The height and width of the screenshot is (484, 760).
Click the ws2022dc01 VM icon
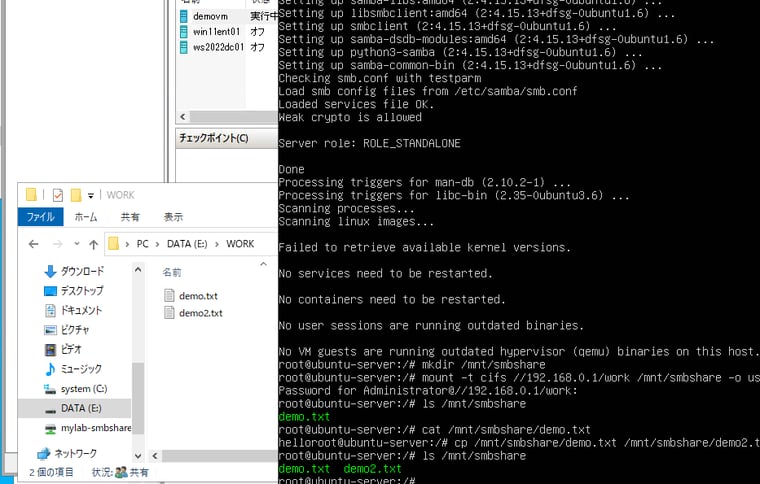click(184, 47)
